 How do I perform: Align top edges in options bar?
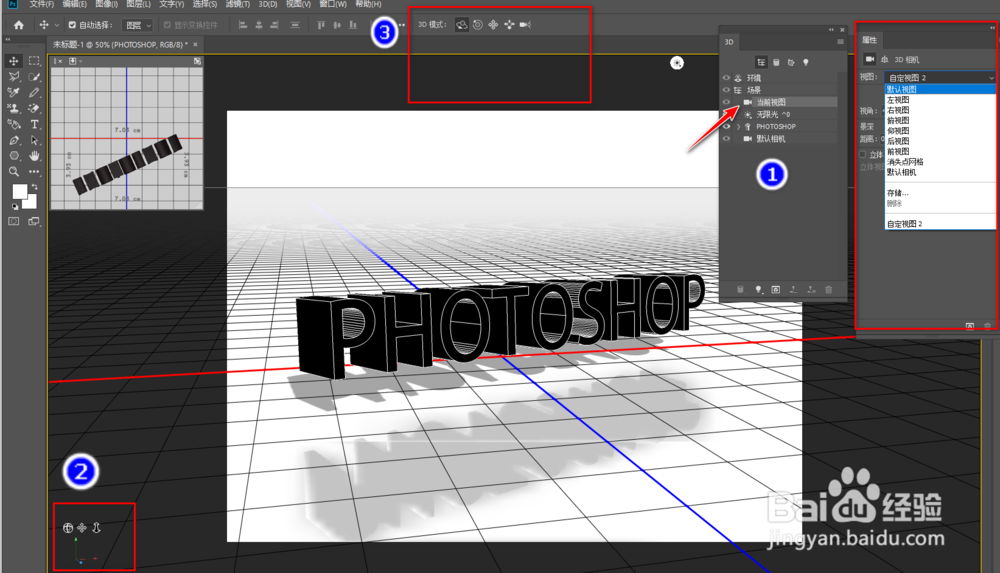321,25
